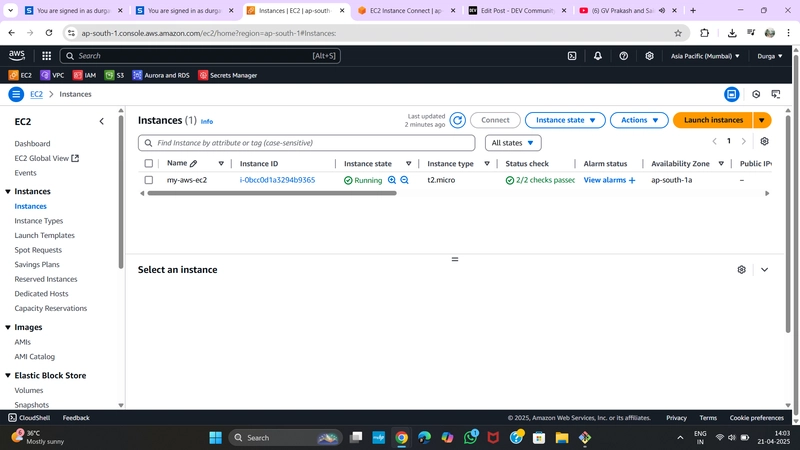Viewport: 800px width, 450px height.
Task: Open VPC favorites shortcut
Action: [53, 75]
